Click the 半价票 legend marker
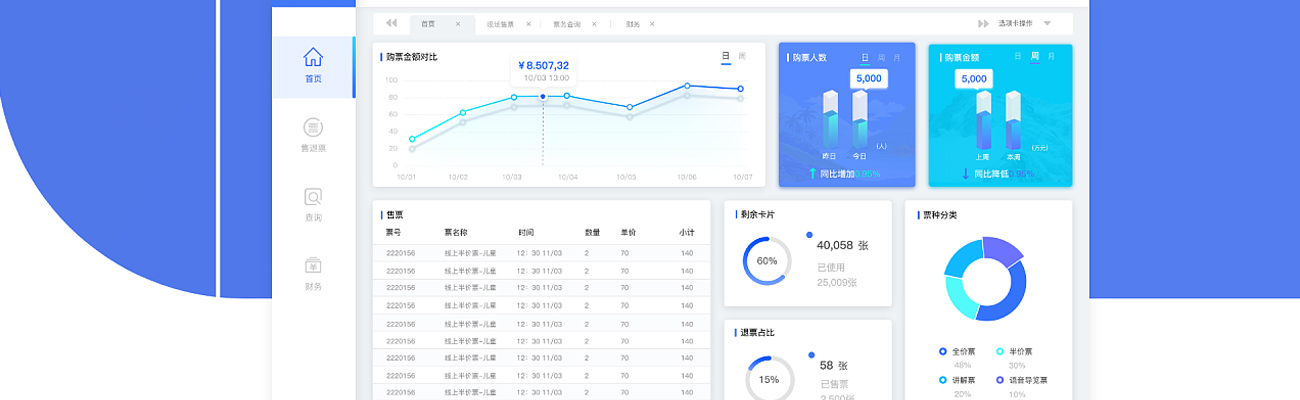 (x=1000, y=351)
